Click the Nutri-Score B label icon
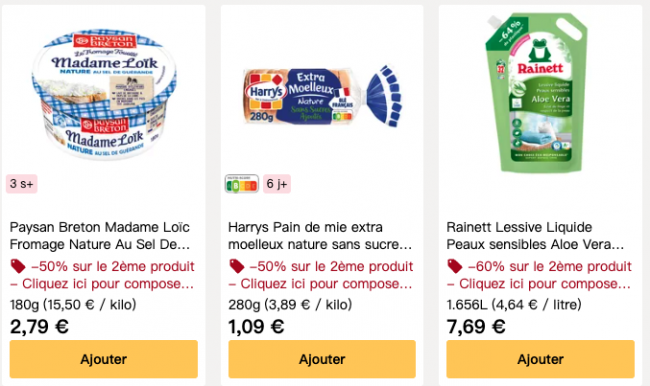650x386 pixels. (242, 184)
